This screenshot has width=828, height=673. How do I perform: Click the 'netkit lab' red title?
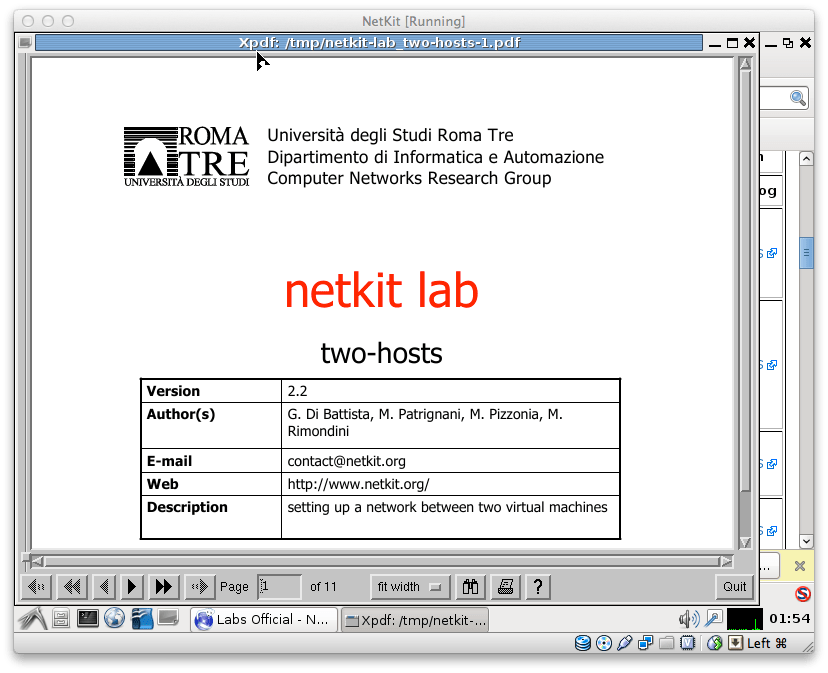point(381,290)
